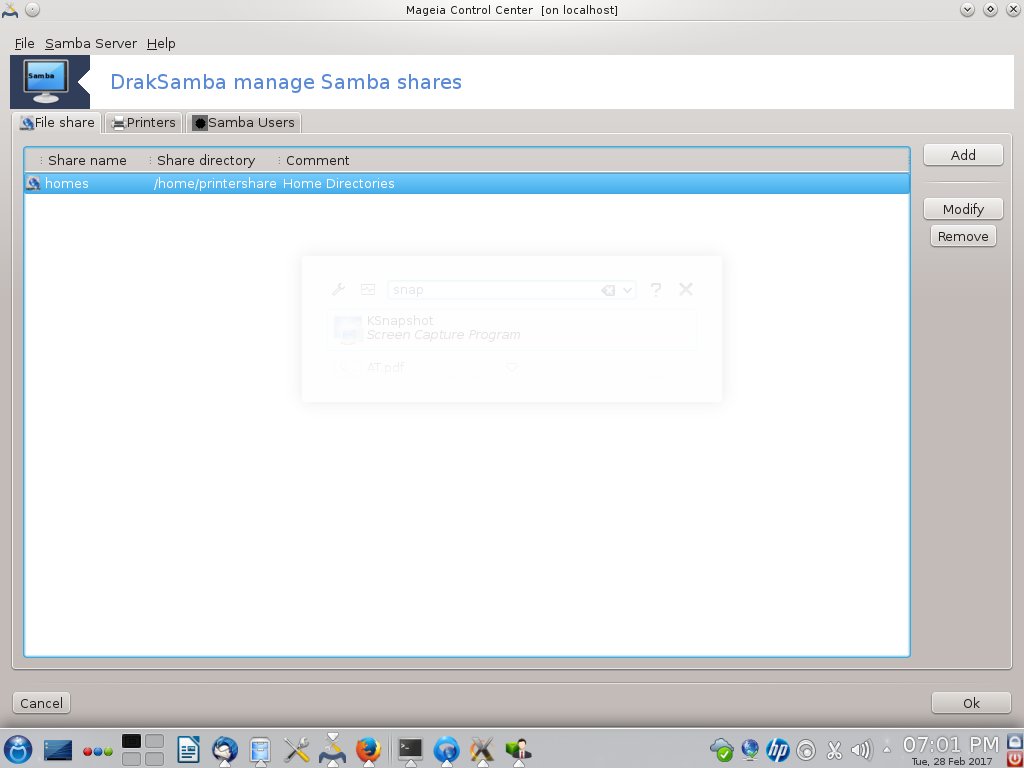Image resolution: width=1024 pixels, height=768 pixels.
Task: Click the orange X application taskbar icon
Action: coord(482,750)
